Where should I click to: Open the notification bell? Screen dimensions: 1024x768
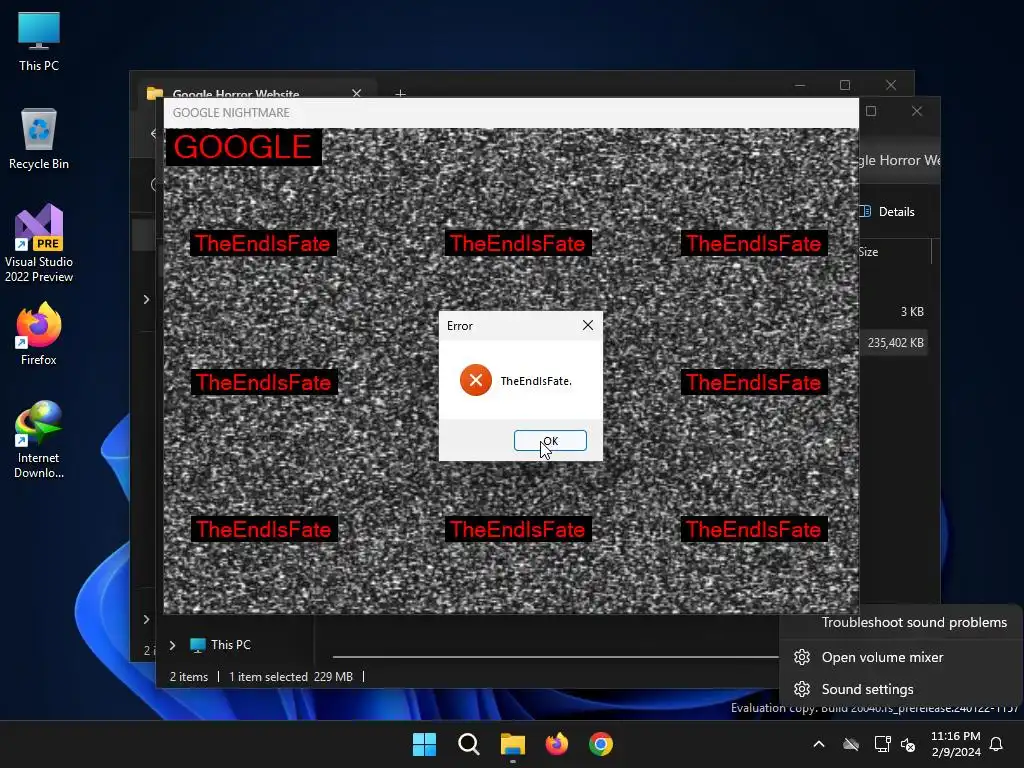click(x=996, y=744)
